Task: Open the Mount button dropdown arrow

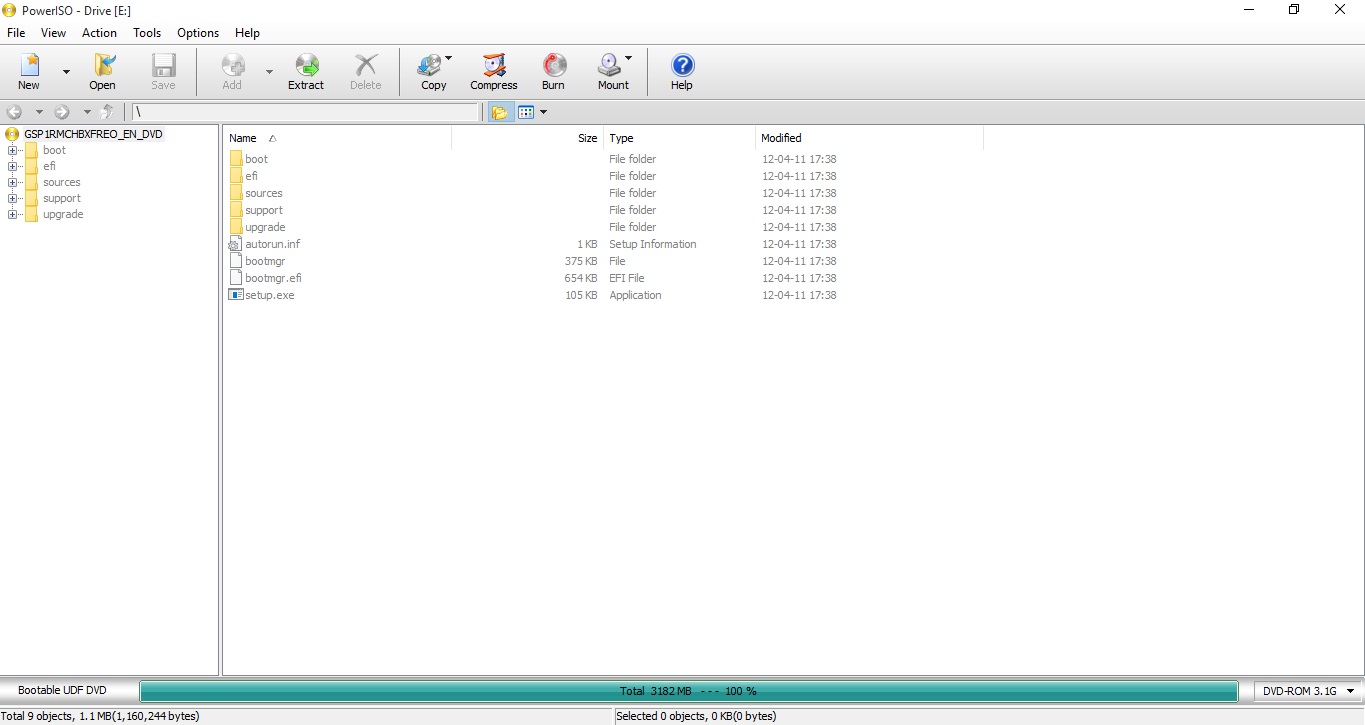Action: (628, 58)
